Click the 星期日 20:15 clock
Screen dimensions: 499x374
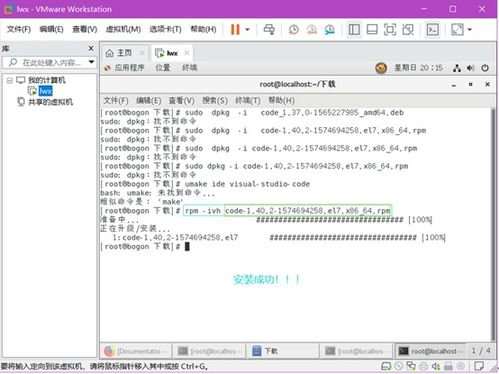[418, 68]
